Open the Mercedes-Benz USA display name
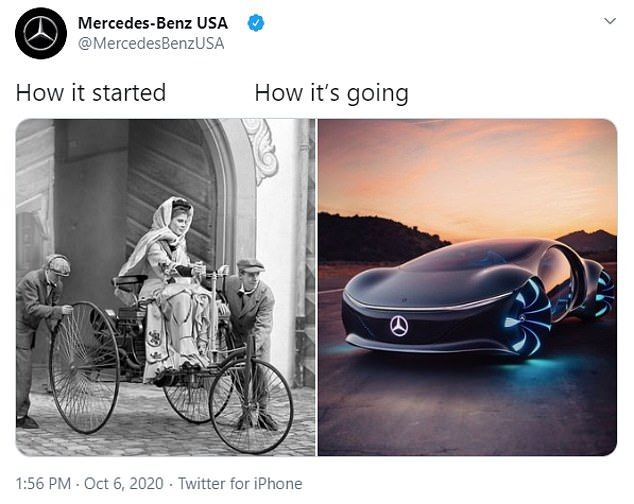The height and width of the screenshot is (504, 634). click(153, 23)
